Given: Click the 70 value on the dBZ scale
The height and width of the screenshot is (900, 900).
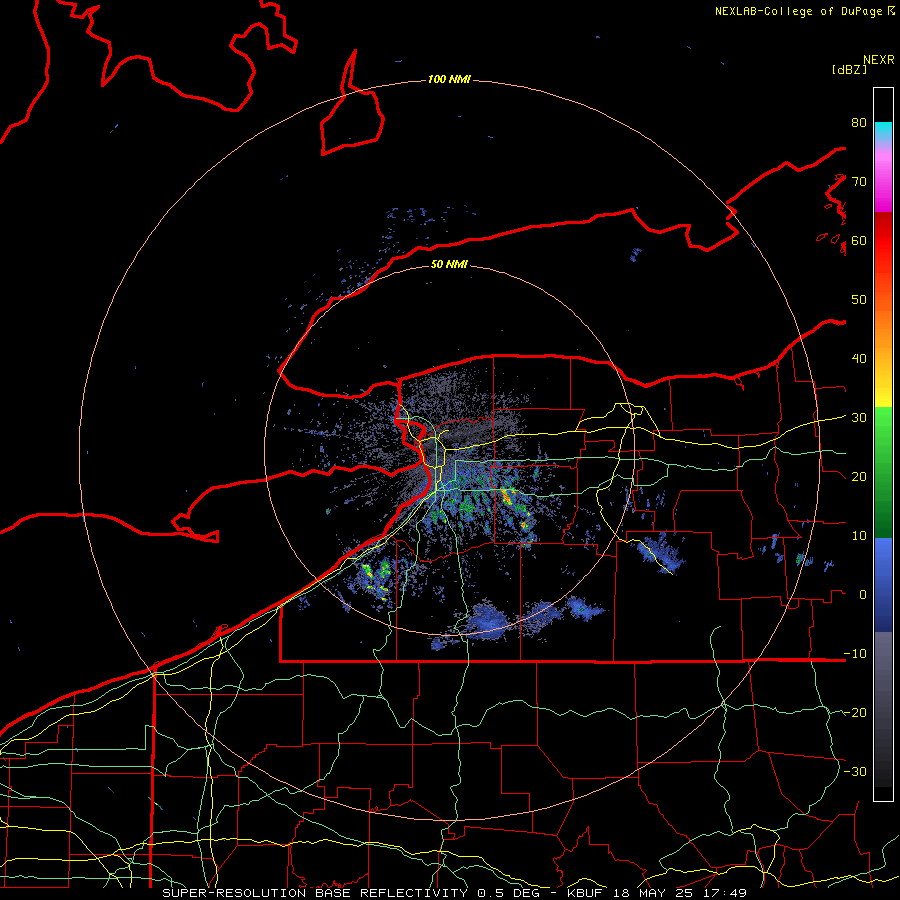Looking at the screenshot, I should pyautogui.click(x=859, y=182).
